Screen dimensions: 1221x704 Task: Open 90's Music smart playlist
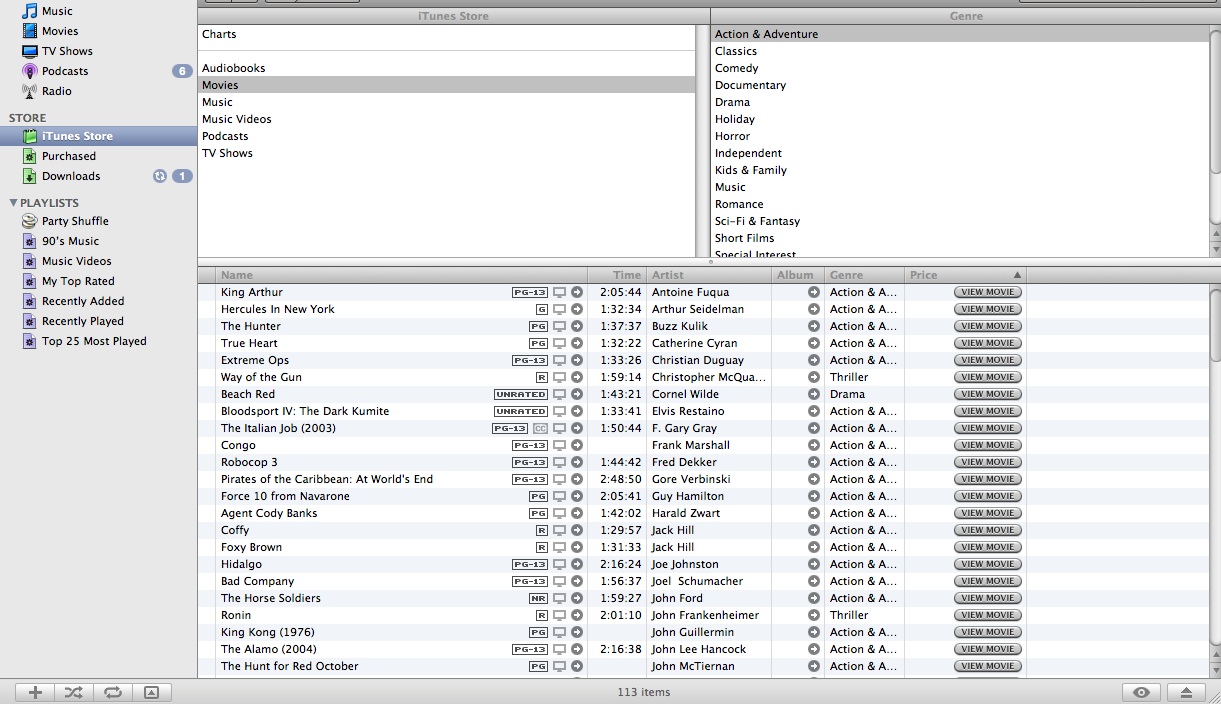70,241
